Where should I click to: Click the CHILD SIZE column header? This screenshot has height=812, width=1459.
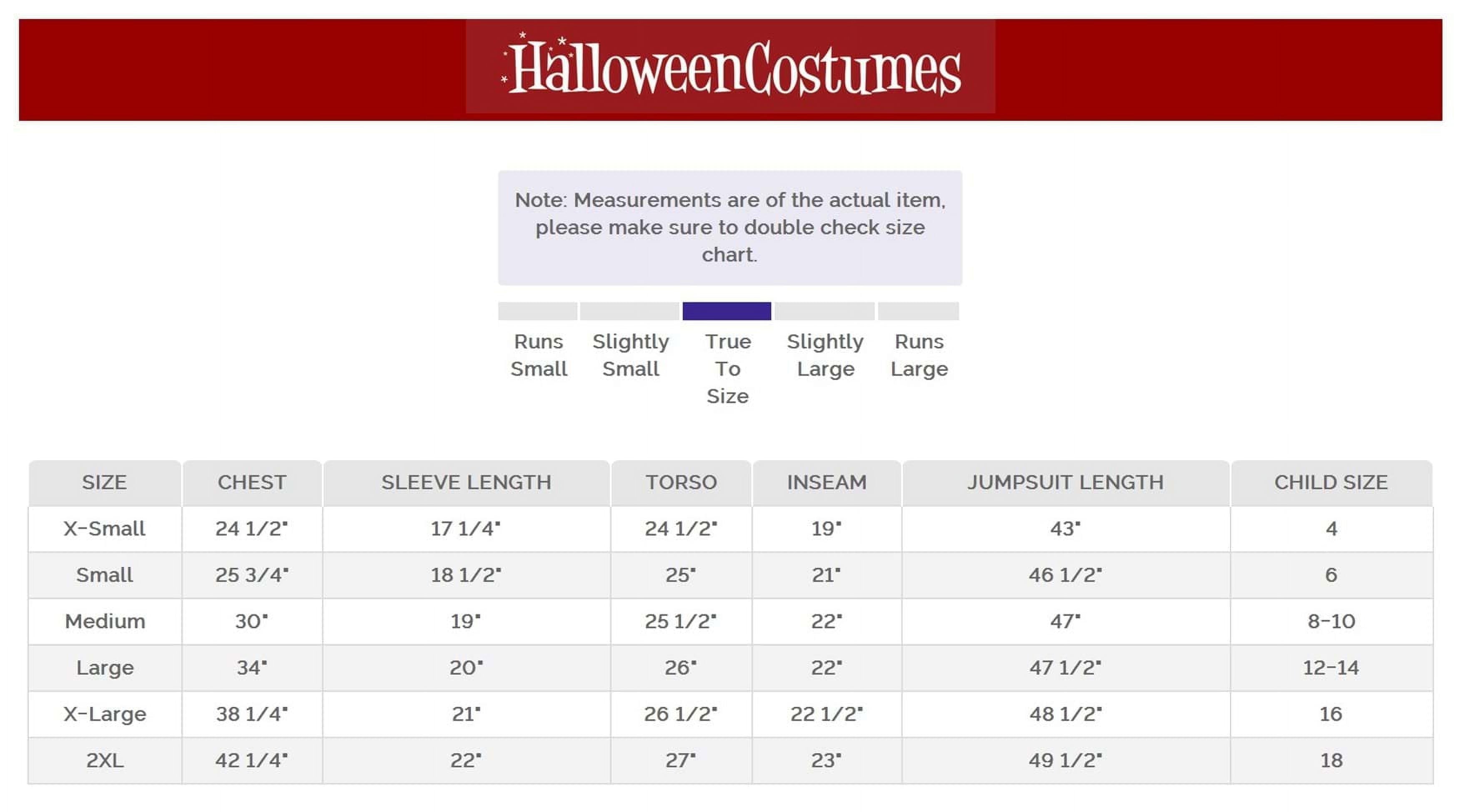(x=1331, y=483)
